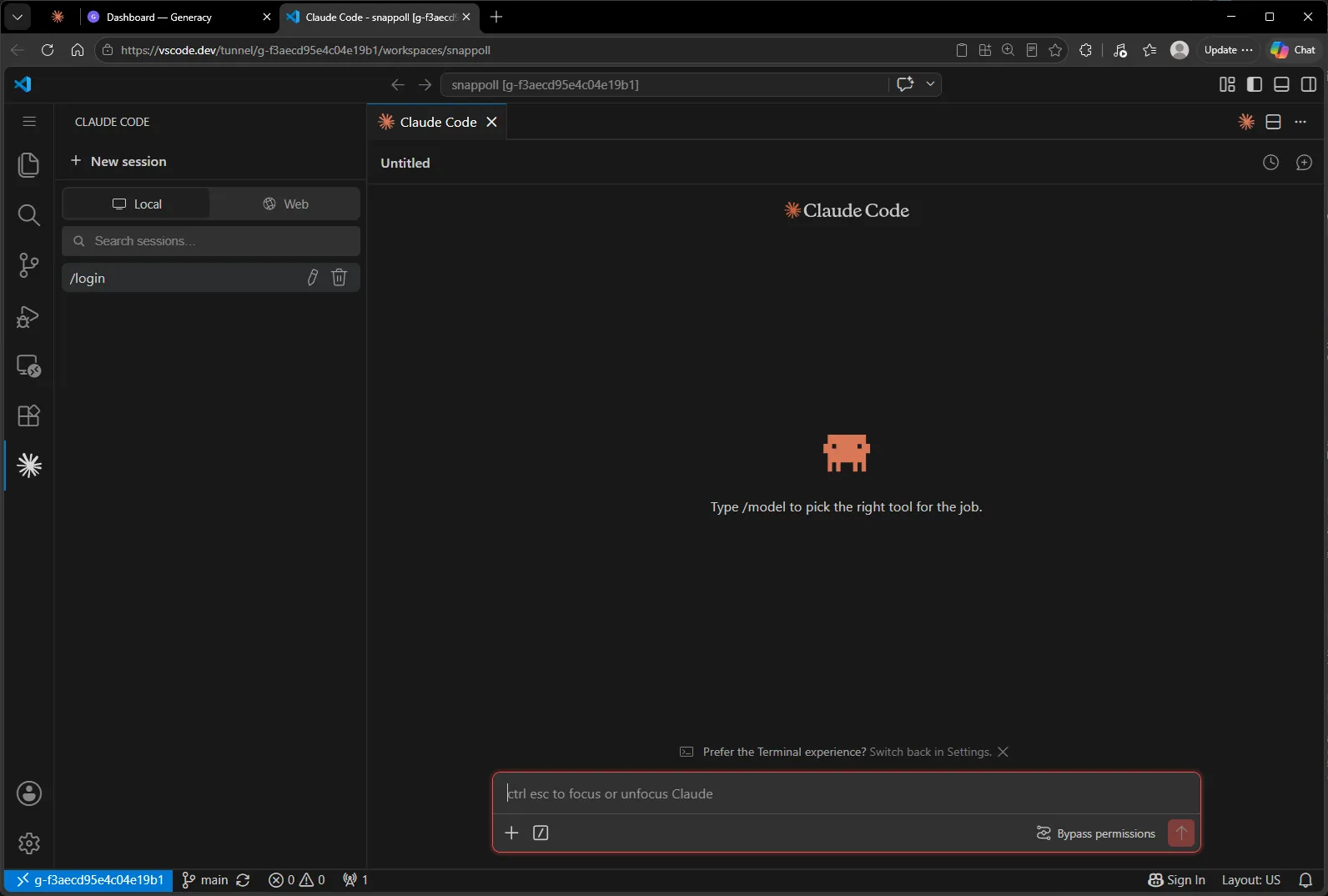The image size is (1328, 896).
Task: Reload the browser page
Action: coord(48,50)
